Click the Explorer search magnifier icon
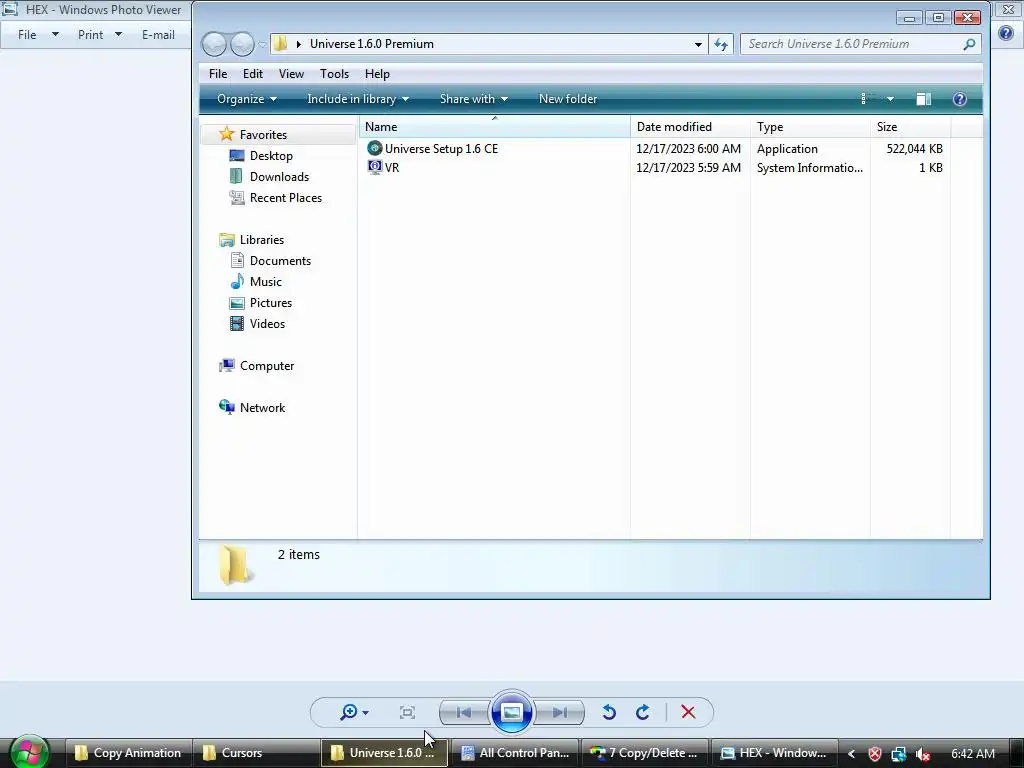Viewport: 1024px width, 768px height. [x=969, y=44]
